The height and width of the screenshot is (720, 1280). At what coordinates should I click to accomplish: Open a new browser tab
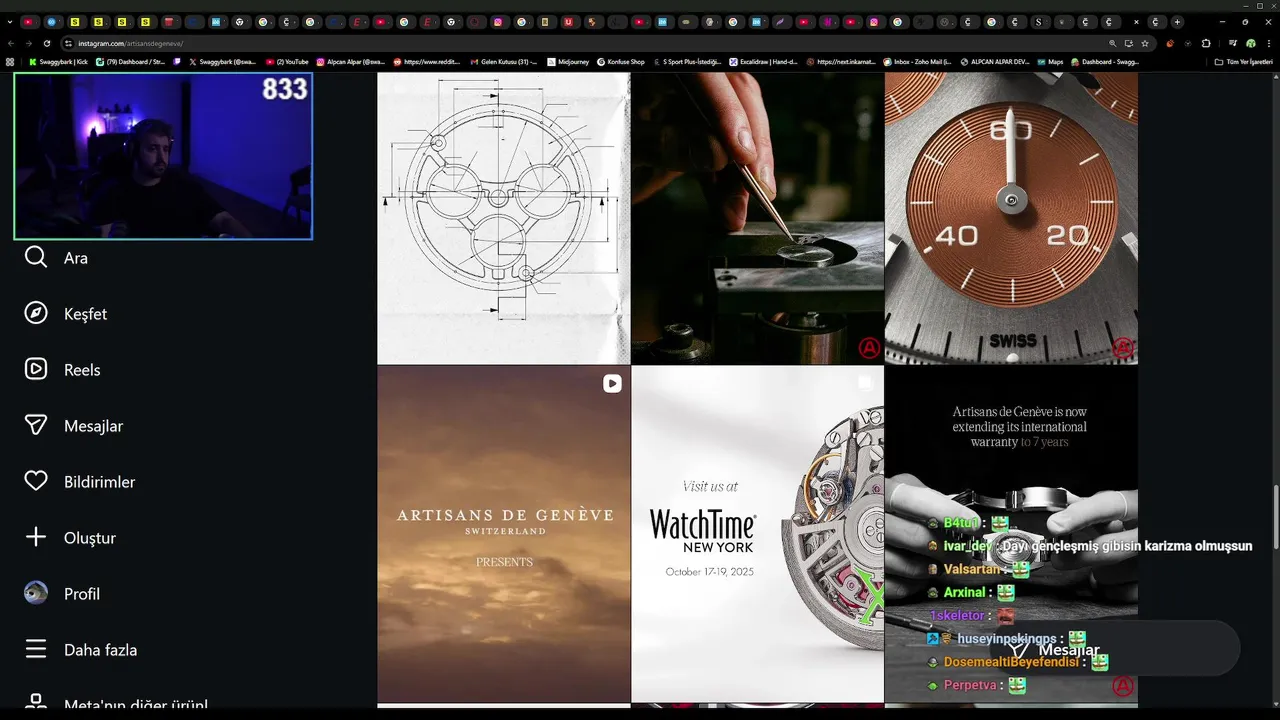click(x=1177, y=22)
